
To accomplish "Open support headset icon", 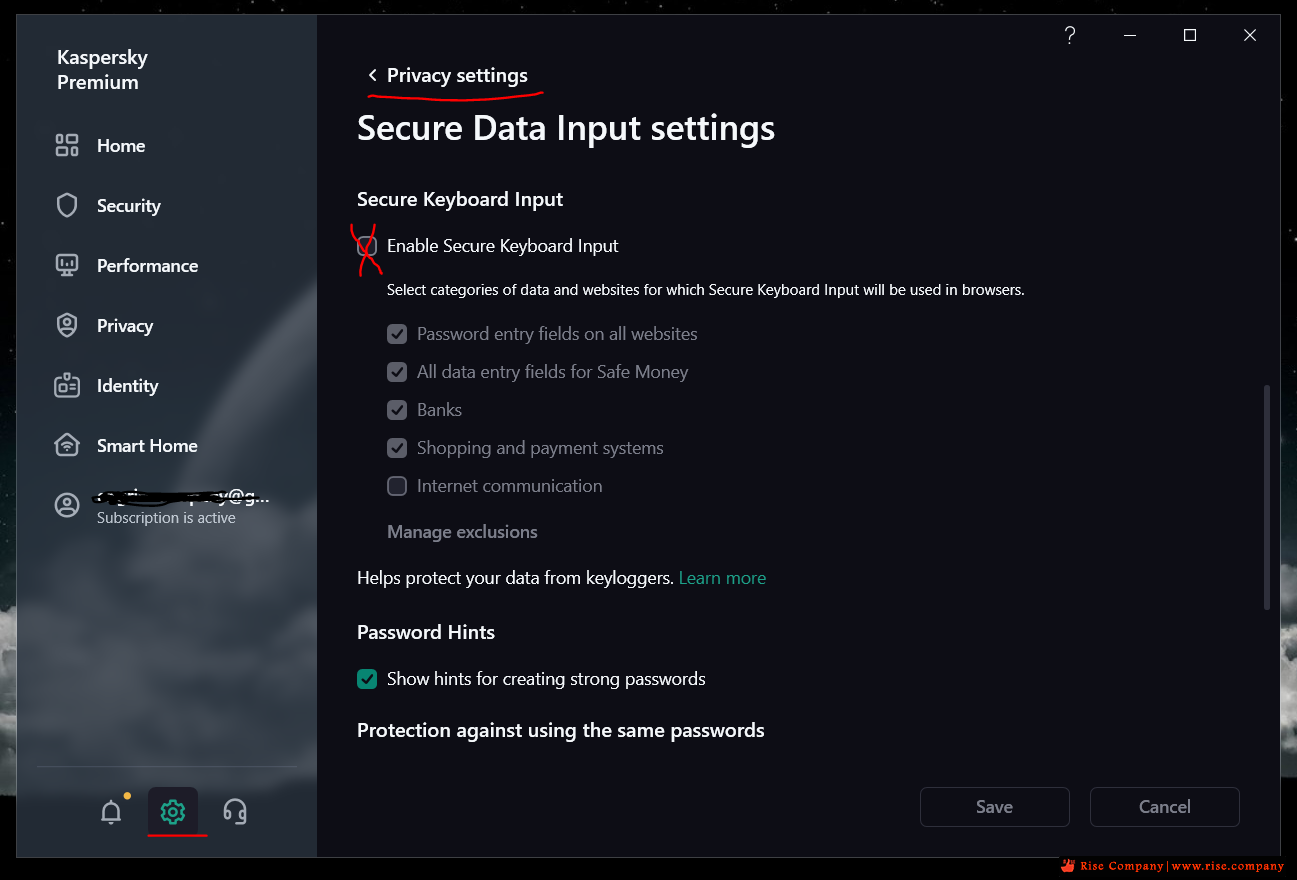I will [x=235, y=812].
